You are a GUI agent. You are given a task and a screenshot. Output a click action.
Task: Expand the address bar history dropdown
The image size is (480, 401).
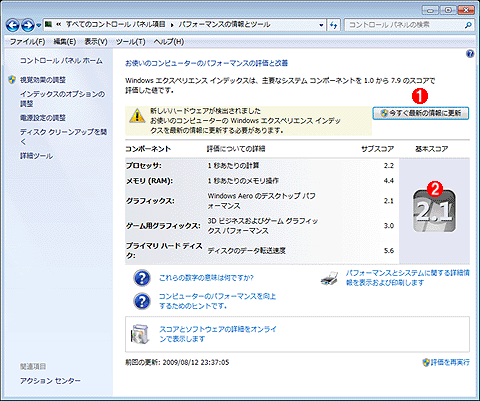pyautogui.click(x=321, y=25)
